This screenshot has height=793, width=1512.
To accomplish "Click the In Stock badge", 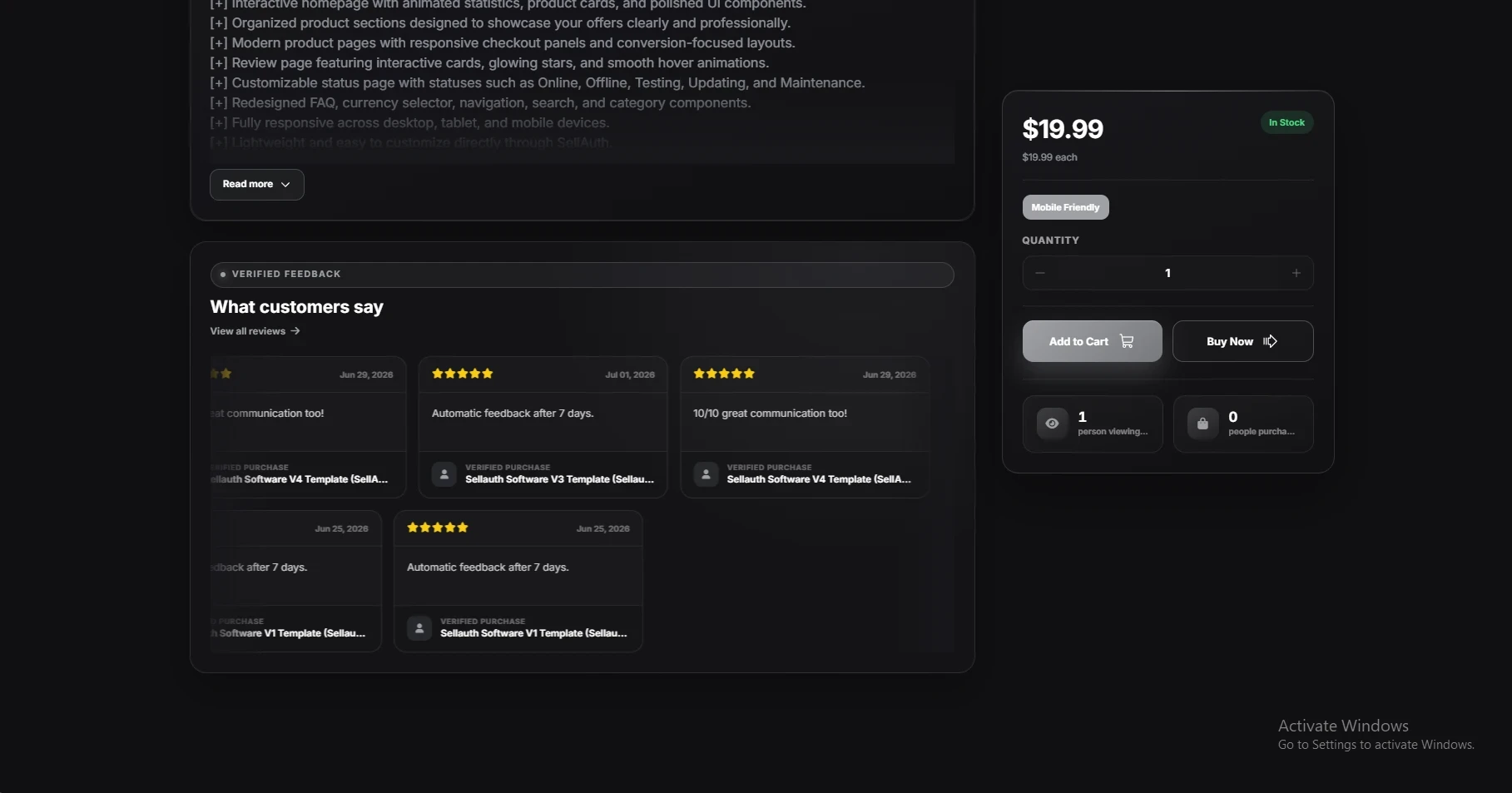I will tap(1286, 122).
